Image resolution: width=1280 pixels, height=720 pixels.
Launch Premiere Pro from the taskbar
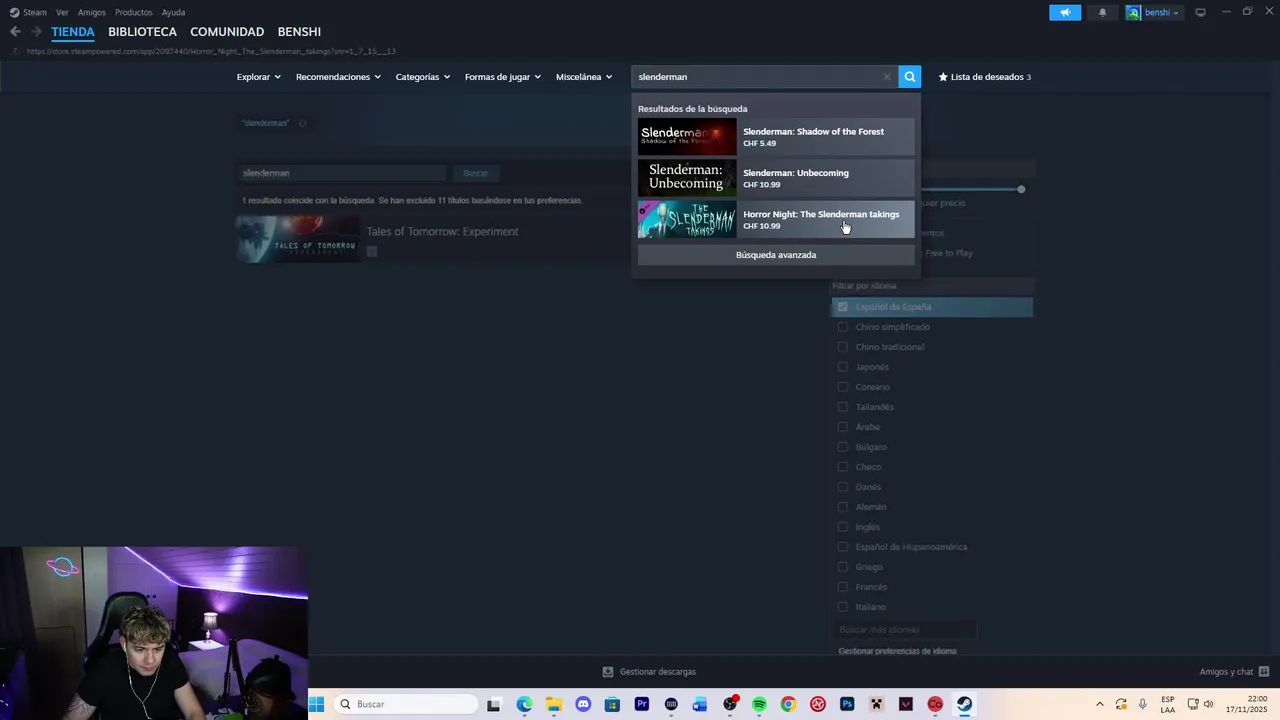tap(642, 704)
